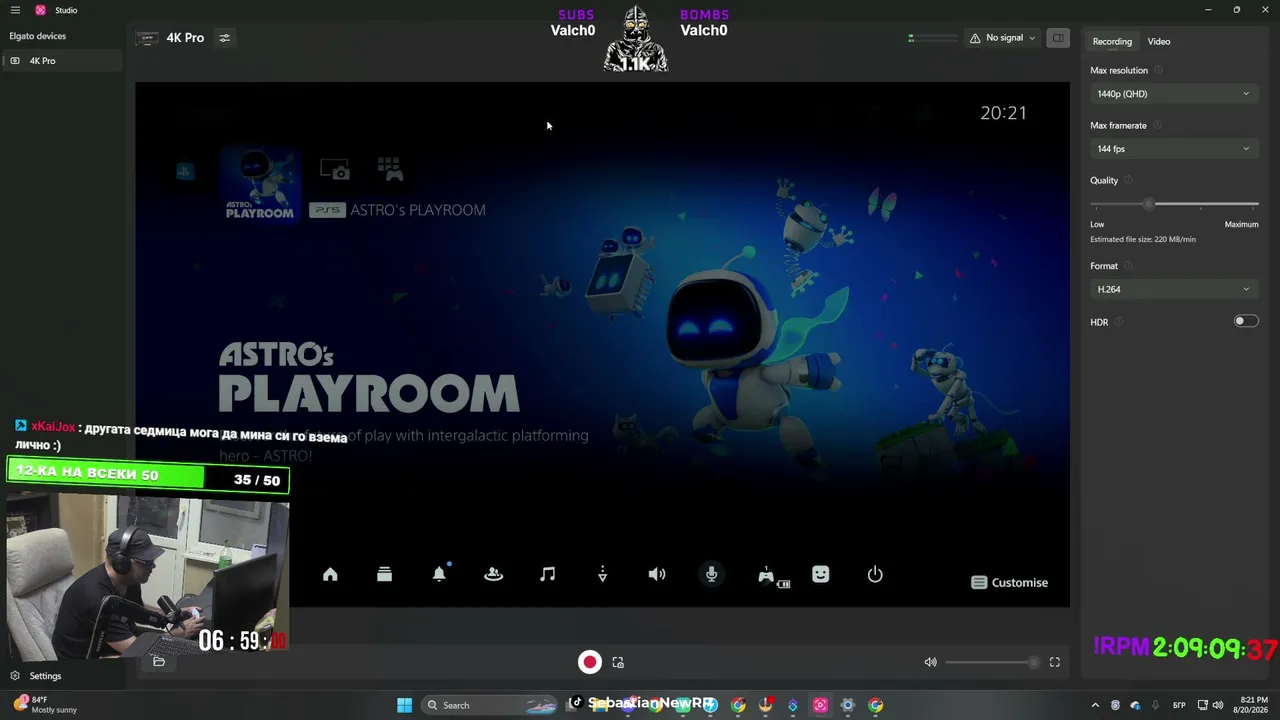Open the Max framerate dropdown

pos(1173,149)
